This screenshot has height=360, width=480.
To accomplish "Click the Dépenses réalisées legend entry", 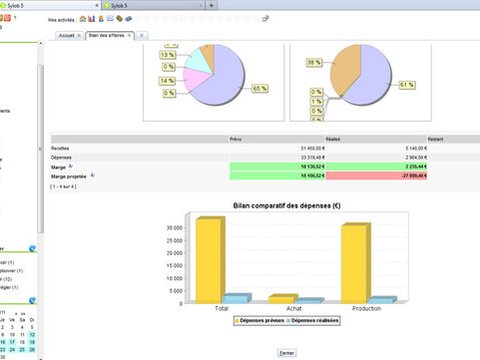I will click(x=312, y=321).
